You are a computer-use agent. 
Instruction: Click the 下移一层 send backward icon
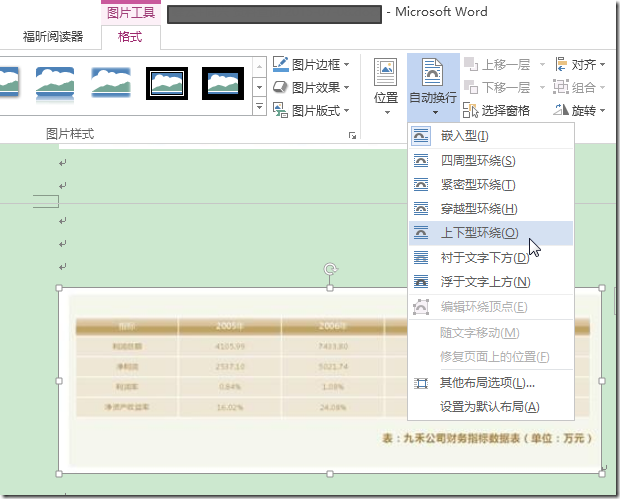point(471,87)
